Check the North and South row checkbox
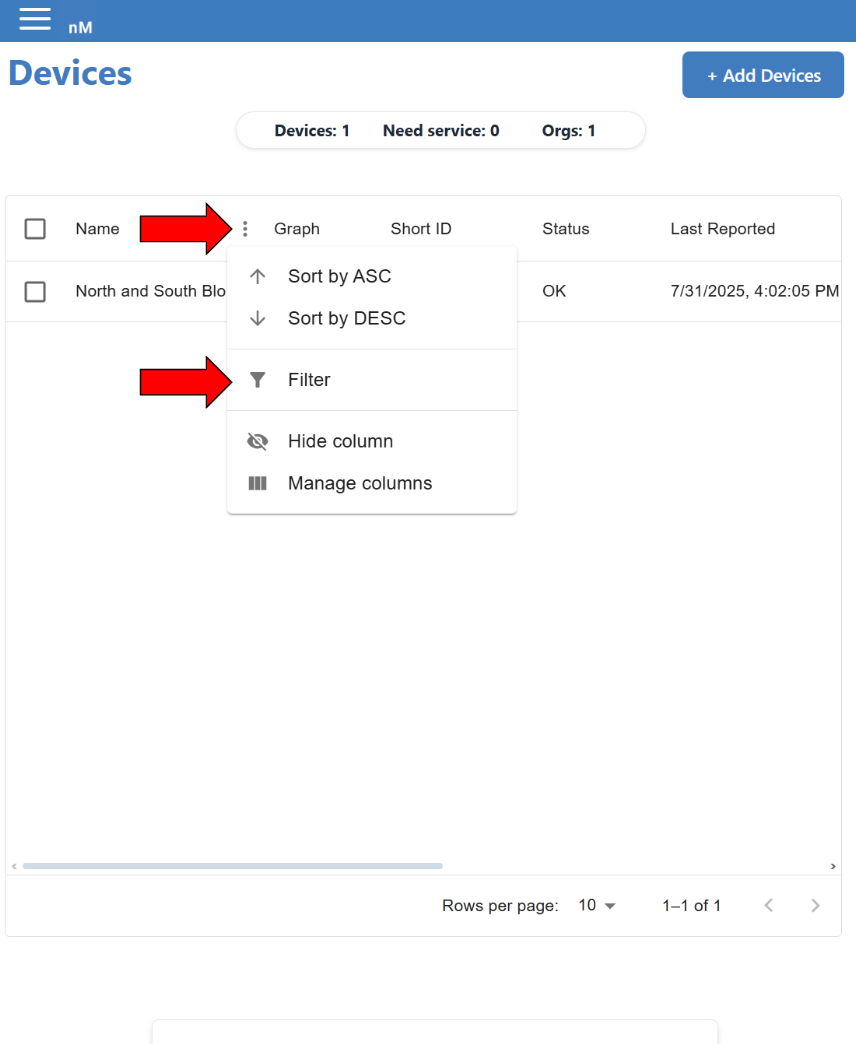The height and width of the screenshot is (1044, 856). 35,292
